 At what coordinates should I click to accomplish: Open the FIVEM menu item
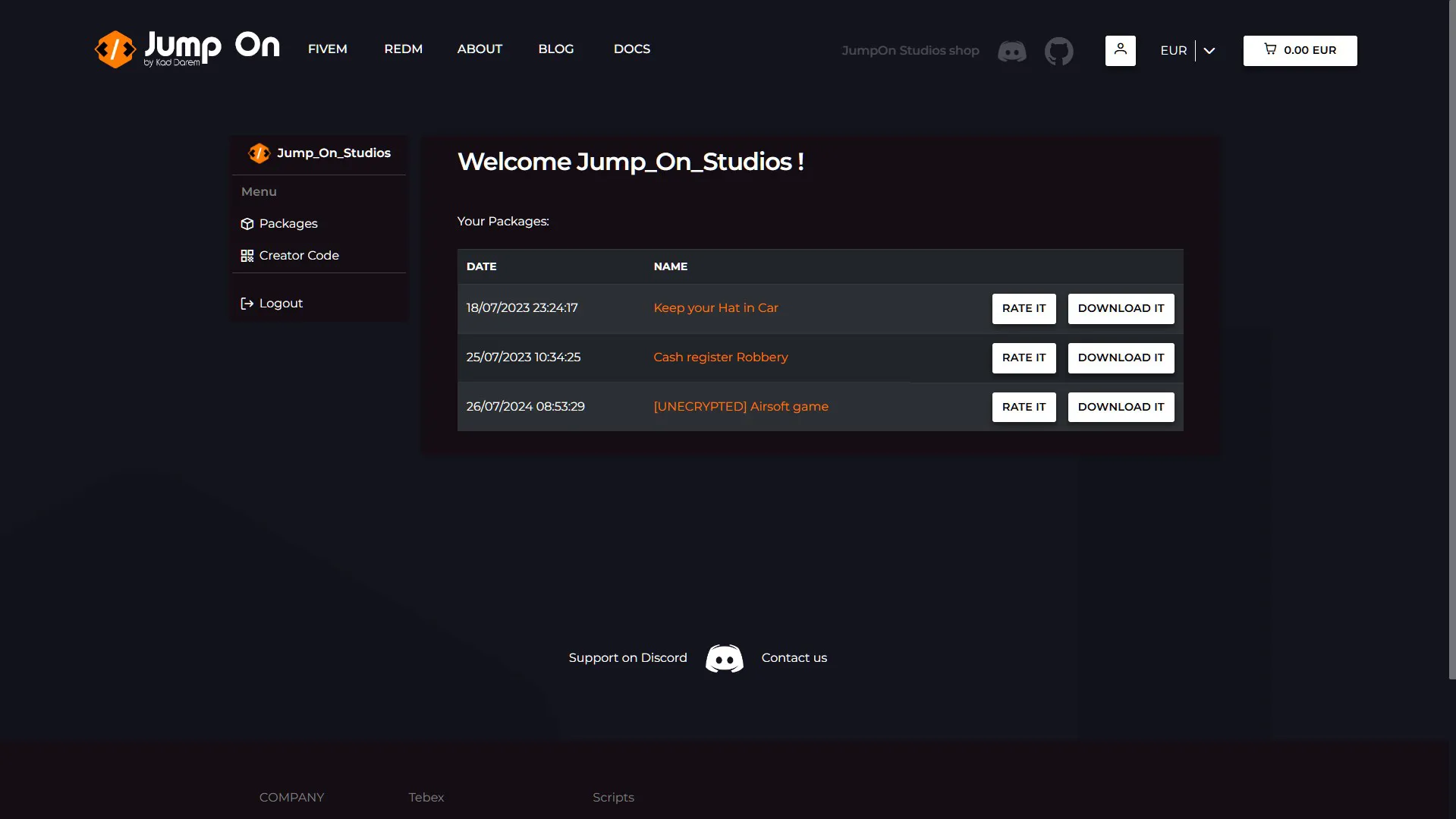[x=327, y=49]
